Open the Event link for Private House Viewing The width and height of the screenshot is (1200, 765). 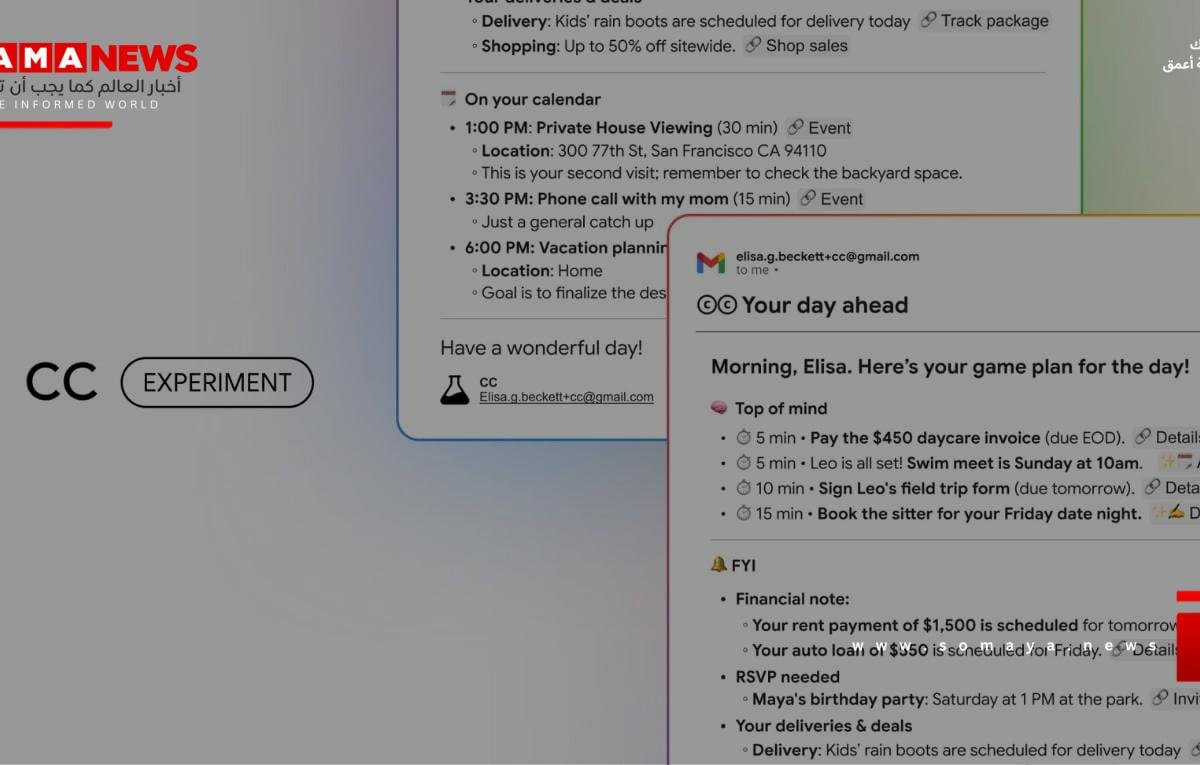819,128
